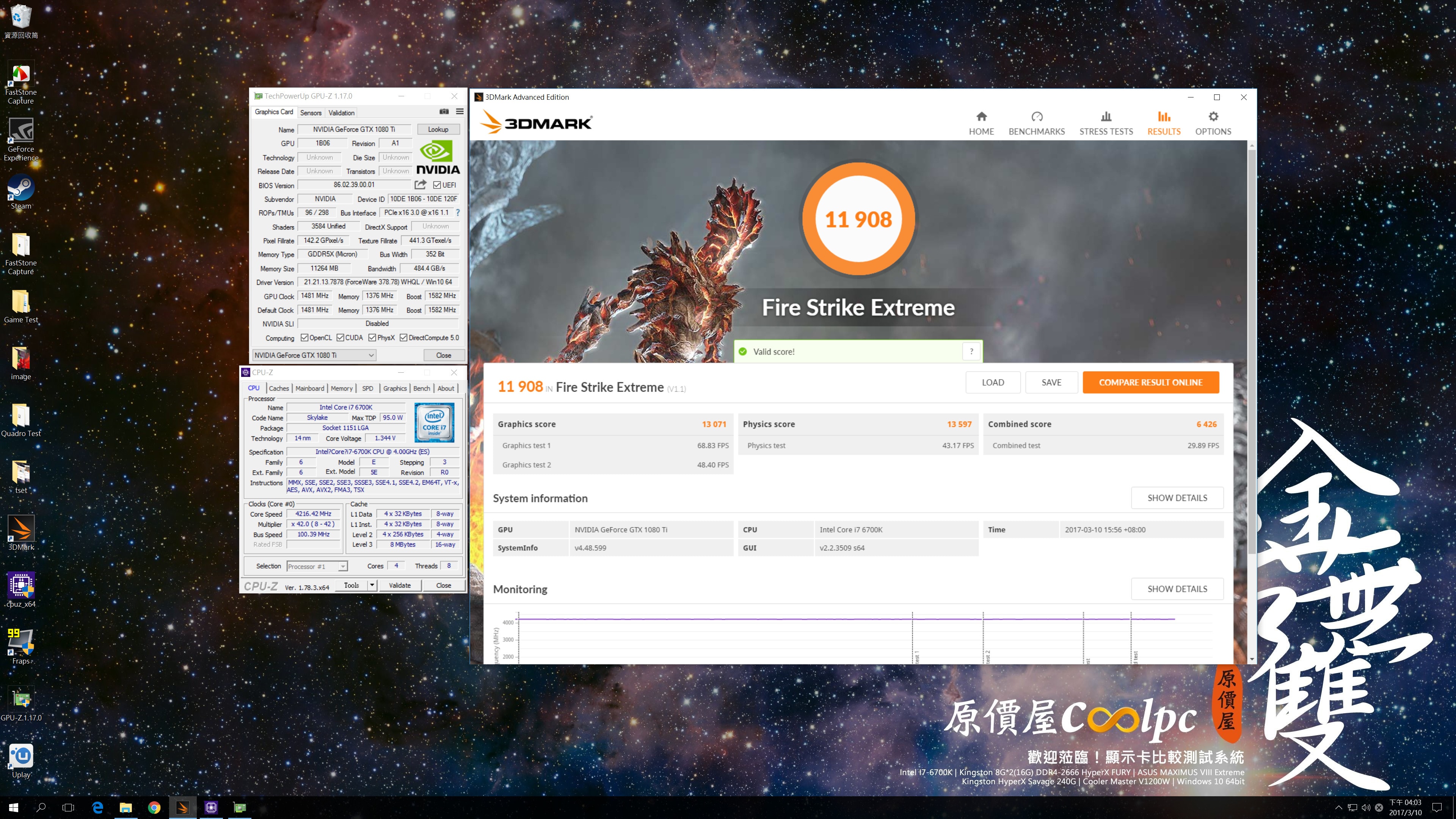Click the CPU-Z Tools button
The width and height of the screenshot is (1456, 819).
(351, 585)
